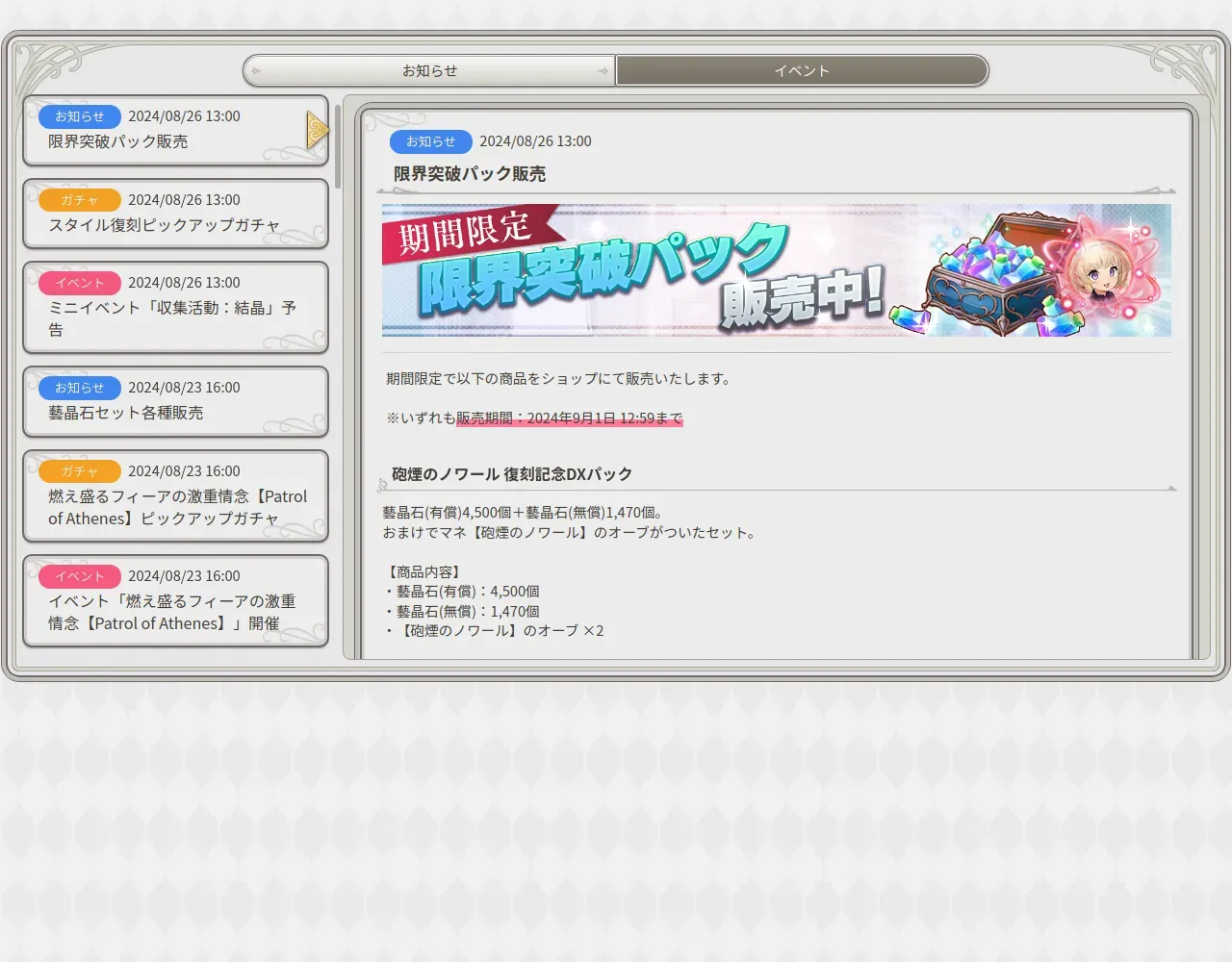Click the highlighted 販売期間 text
The image size is (1232, 962).
[569, 418]
